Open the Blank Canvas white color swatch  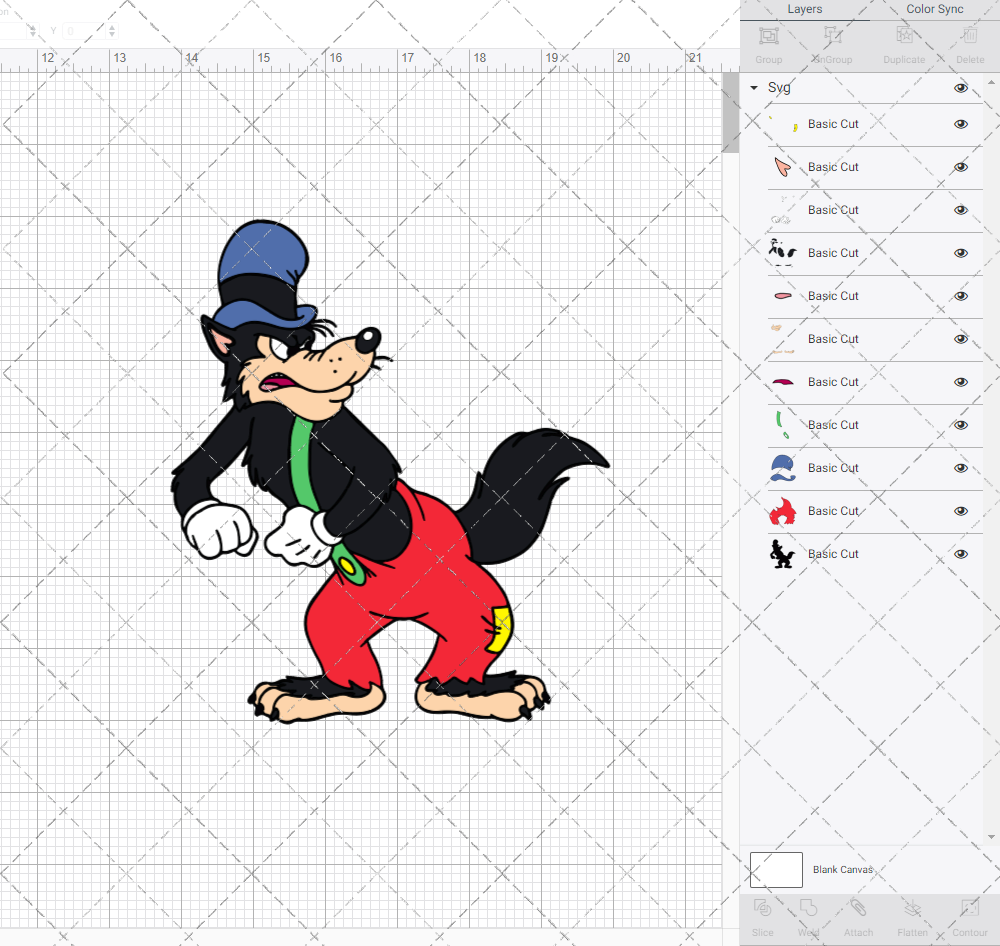pyautogui.click(x=776, y=869)
